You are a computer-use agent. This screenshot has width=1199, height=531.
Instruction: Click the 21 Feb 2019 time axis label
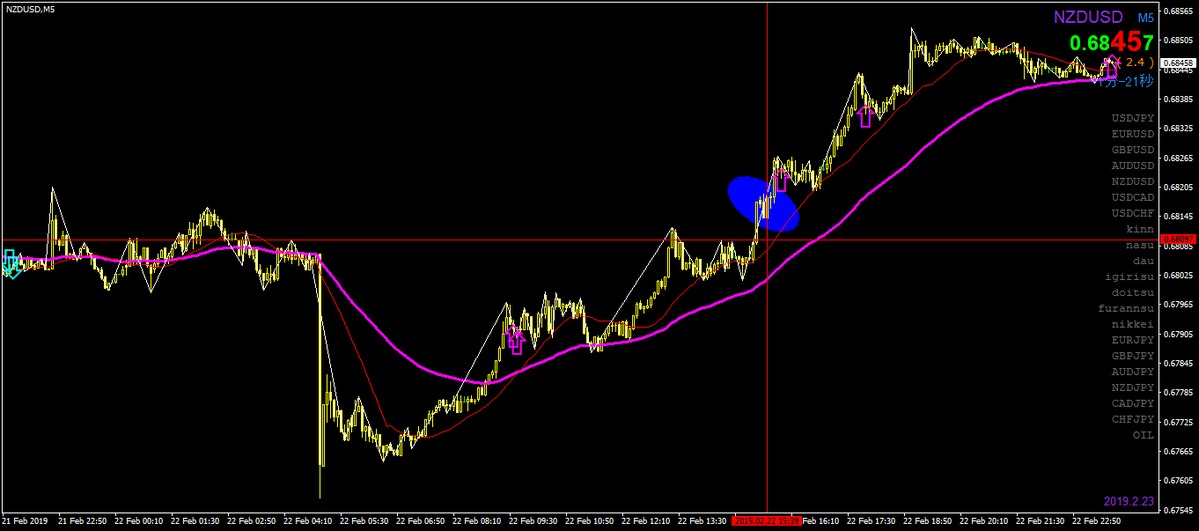tap(25, 521)
